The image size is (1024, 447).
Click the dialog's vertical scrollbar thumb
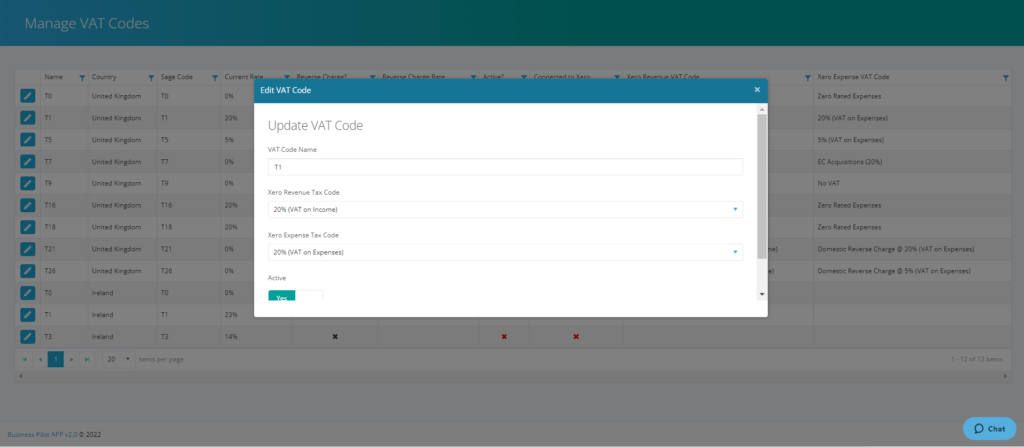coord(761,186)
